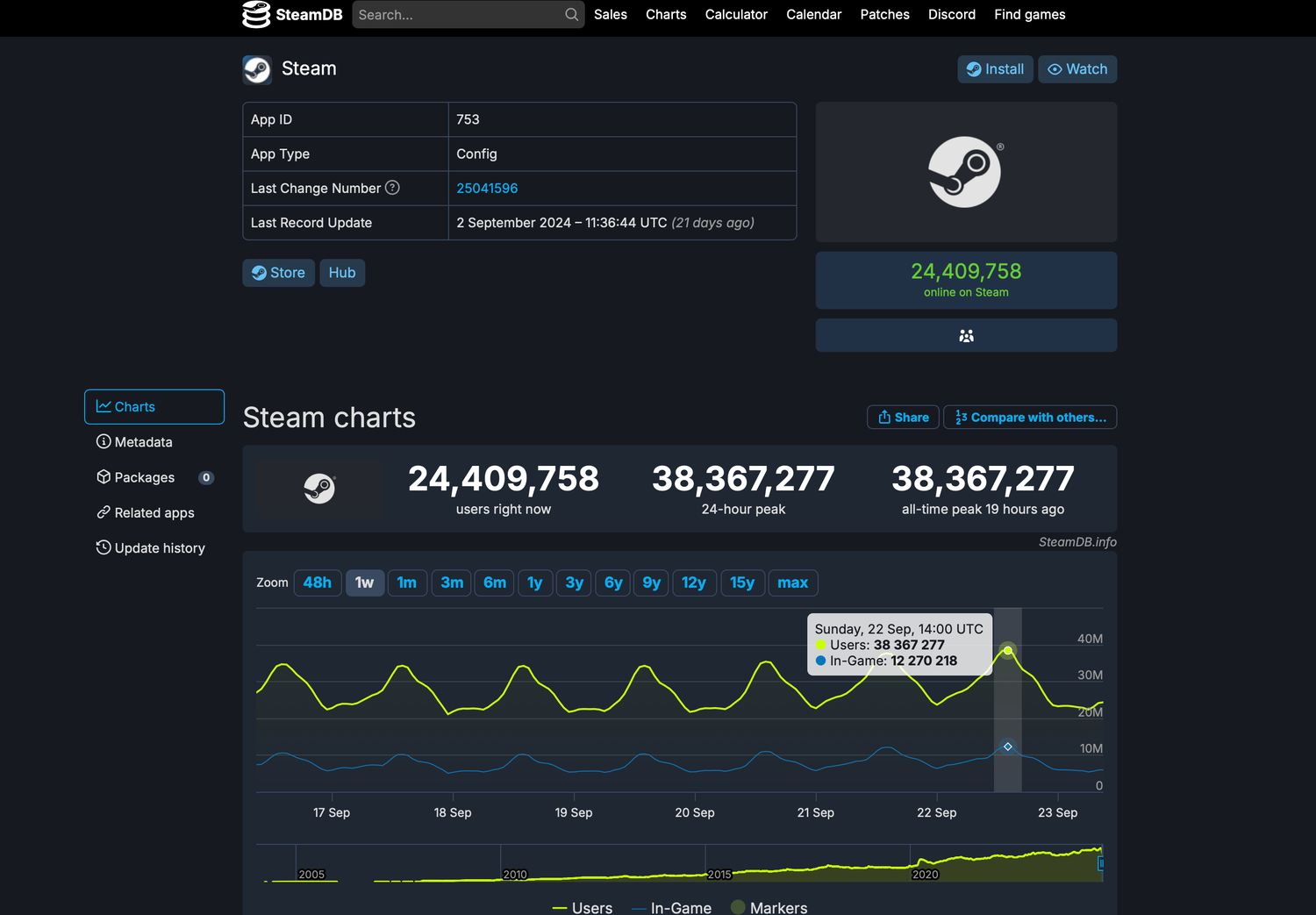Screen dimensions: 1316x915
Task: Open the Hub button
Action: (342, 273)
